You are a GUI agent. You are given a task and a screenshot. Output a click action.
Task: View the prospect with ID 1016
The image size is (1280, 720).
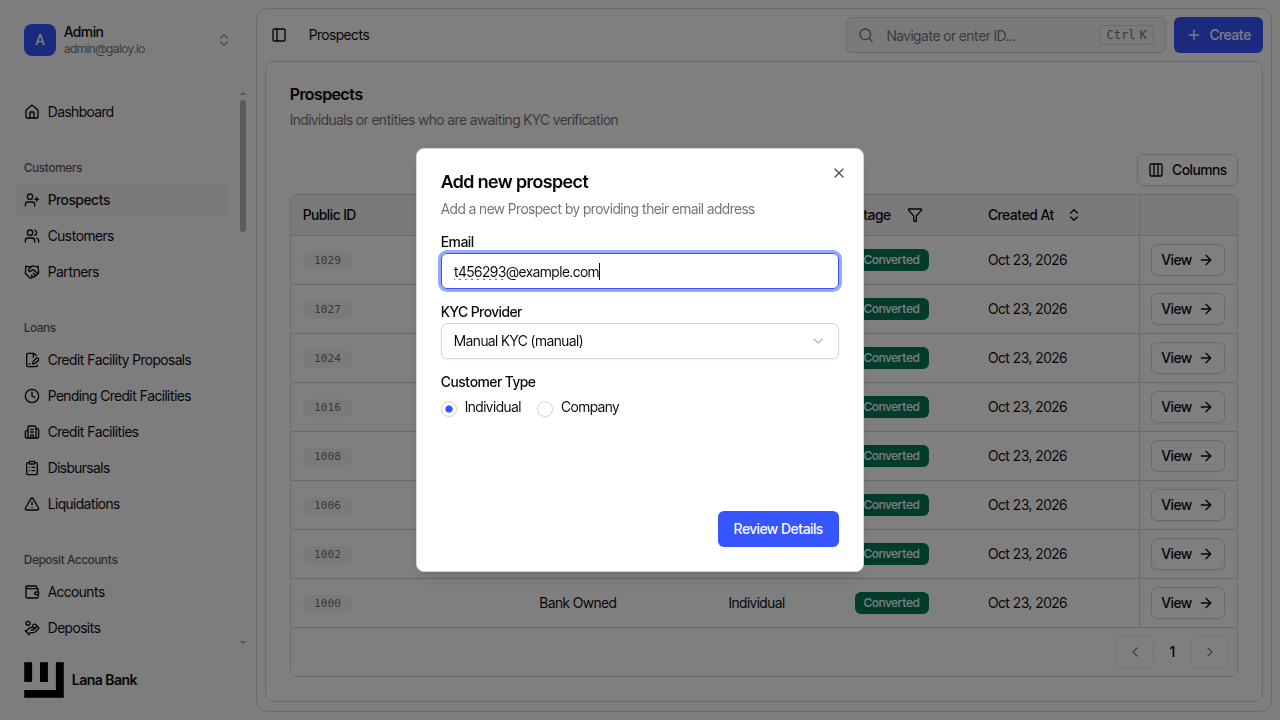pos(1187,407)
